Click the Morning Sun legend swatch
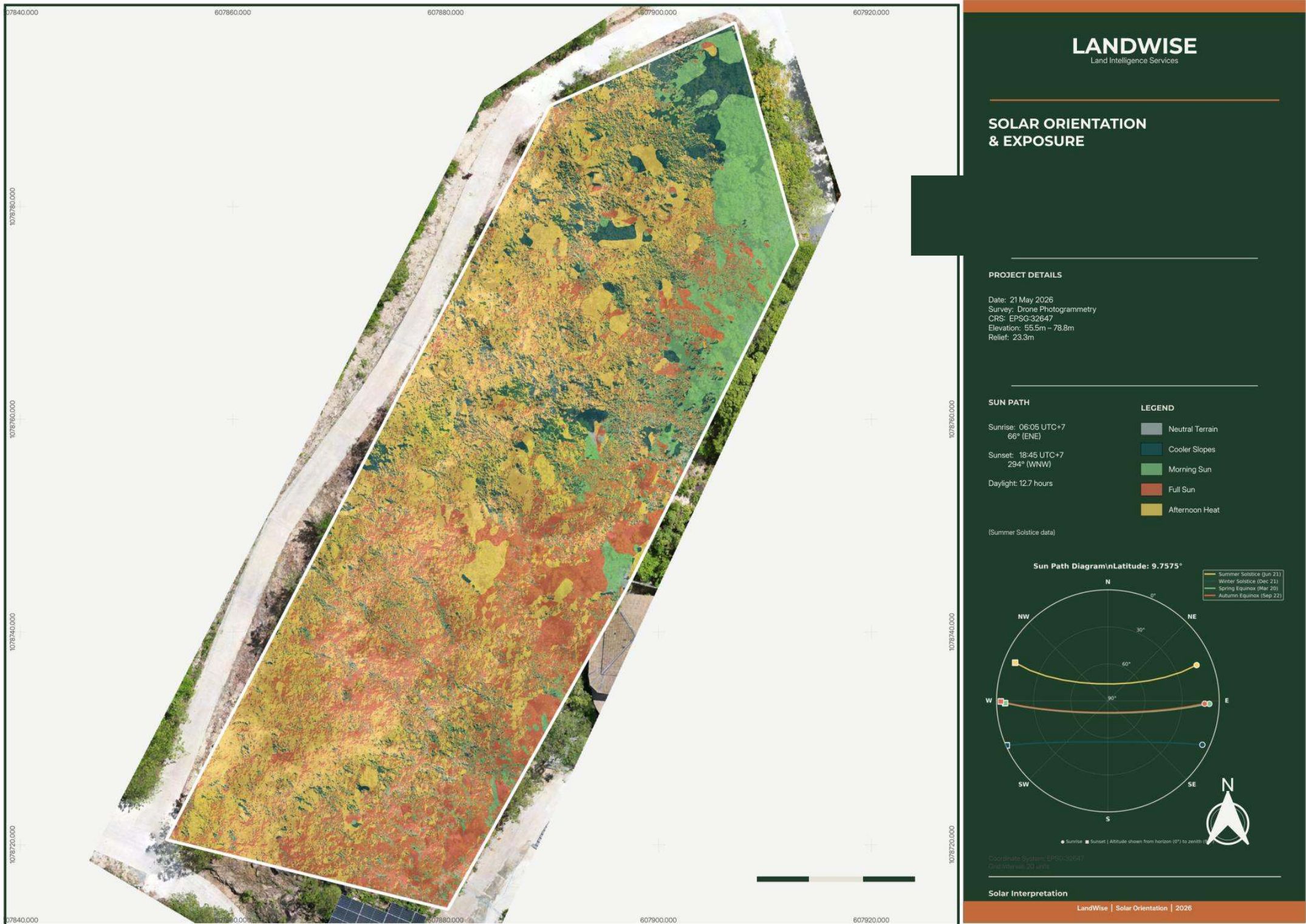This screenshot has height=924, width=1306. (x=1151, y=470)
